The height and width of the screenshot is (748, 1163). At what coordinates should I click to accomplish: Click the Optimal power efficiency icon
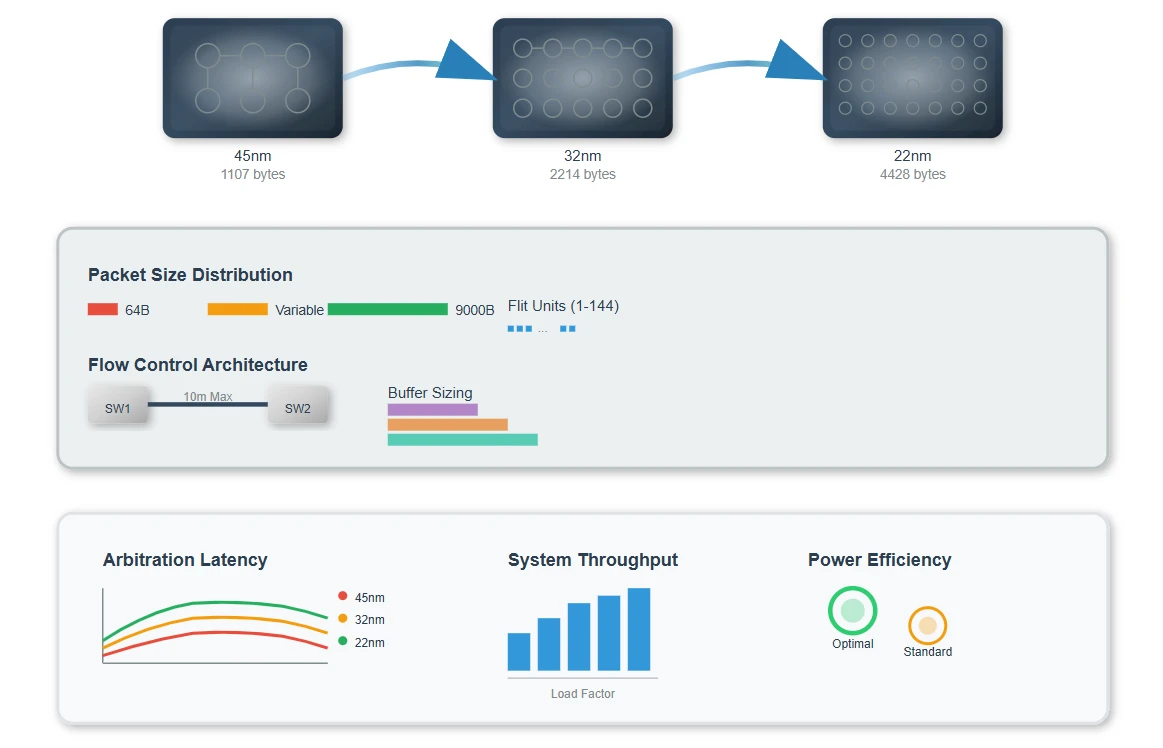tap(852, 611)
